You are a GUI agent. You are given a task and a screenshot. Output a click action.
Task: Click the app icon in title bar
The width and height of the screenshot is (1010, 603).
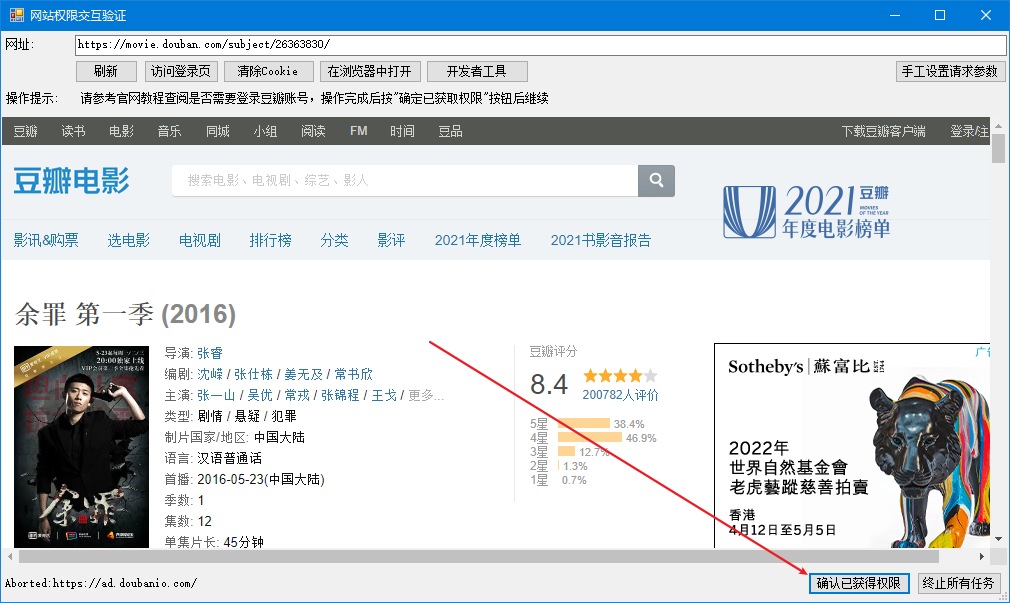point(17,15)
